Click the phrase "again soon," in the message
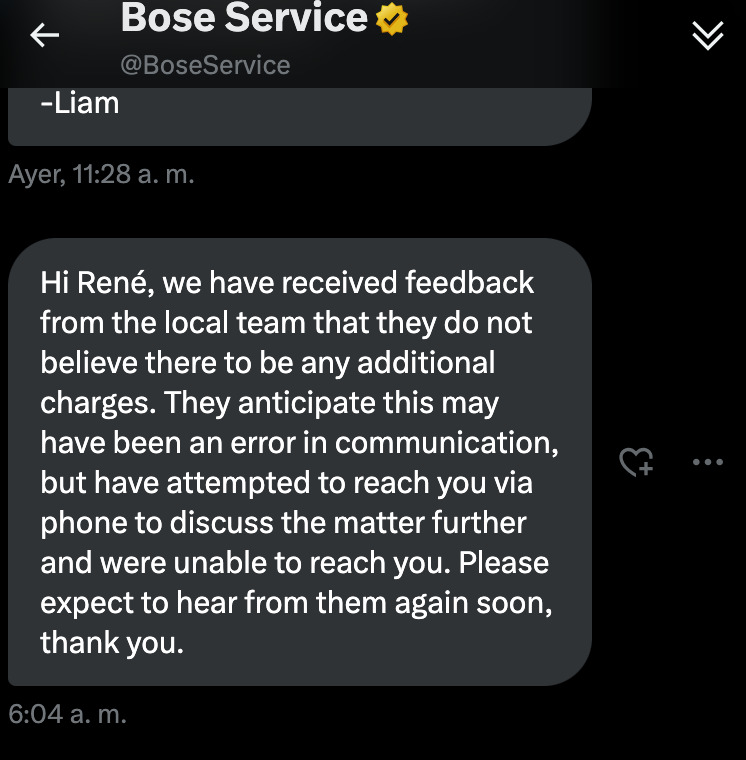The width and height of the screenshot is (746, 760). (x=473, y=603)
